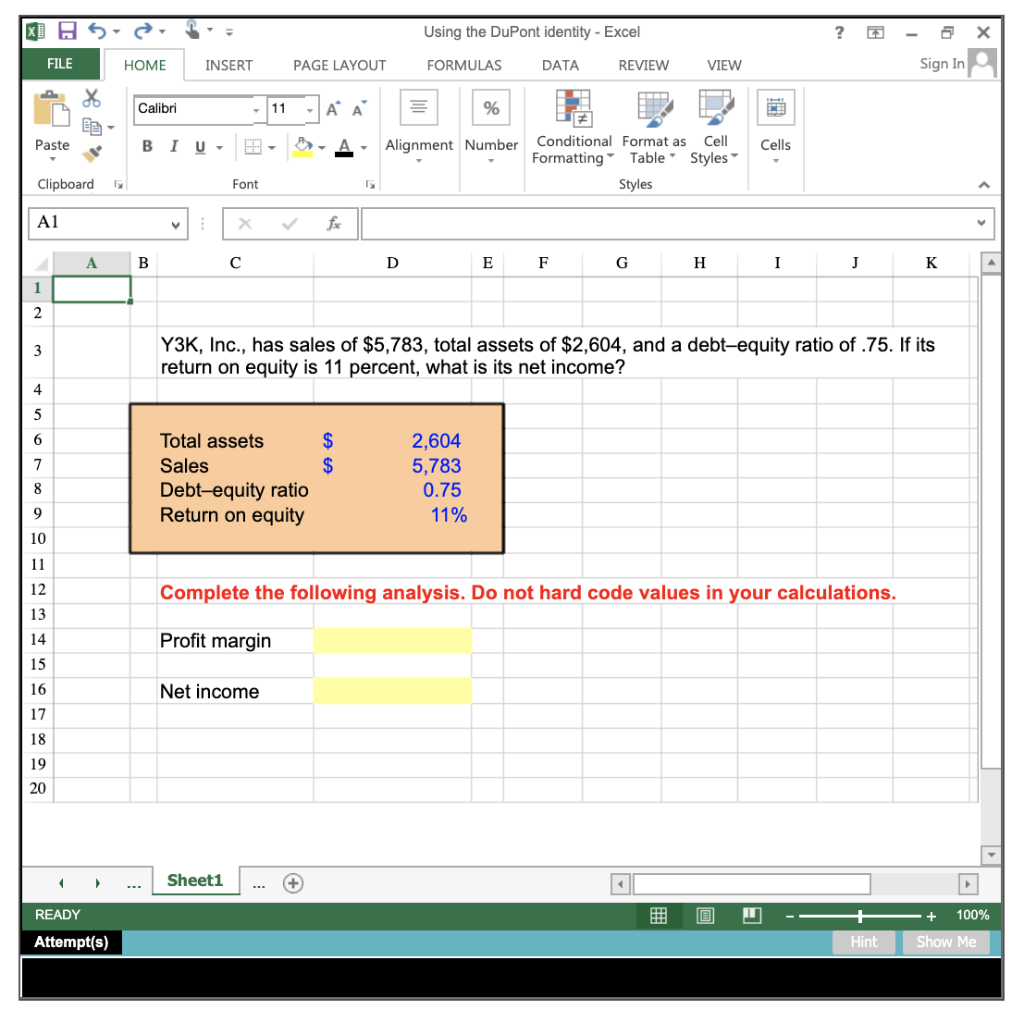This screenshot has height=1010, width=1024.
Task: Click the Save icon
Action: click(65, 30)
